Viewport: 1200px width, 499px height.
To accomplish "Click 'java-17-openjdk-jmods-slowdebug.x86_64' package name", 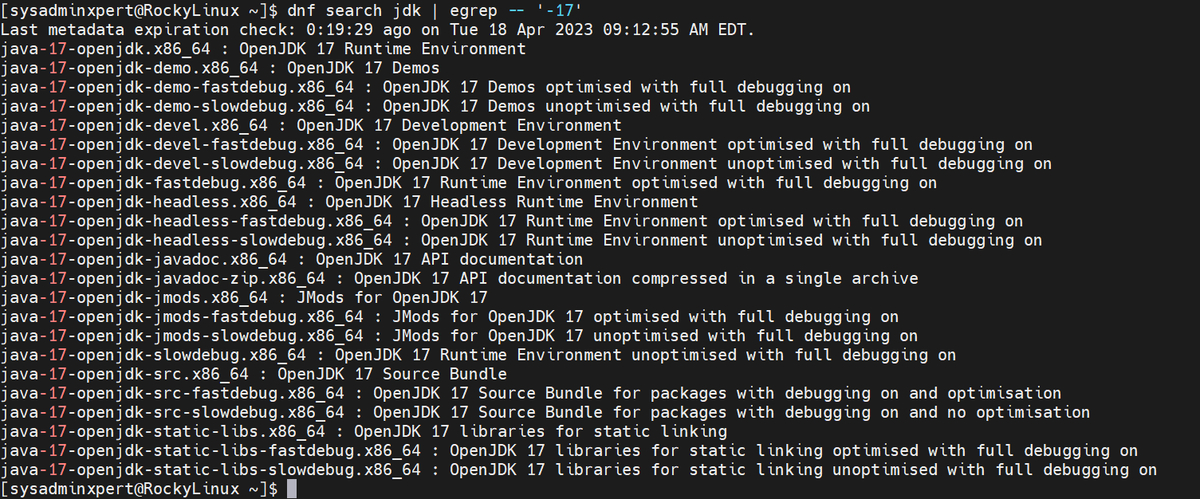I will [182, 335].
